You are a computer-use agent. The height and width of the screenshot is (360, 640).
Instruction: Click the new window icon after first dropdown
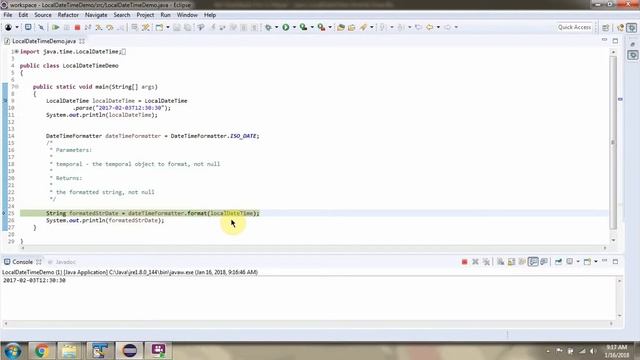pos(28,27)
